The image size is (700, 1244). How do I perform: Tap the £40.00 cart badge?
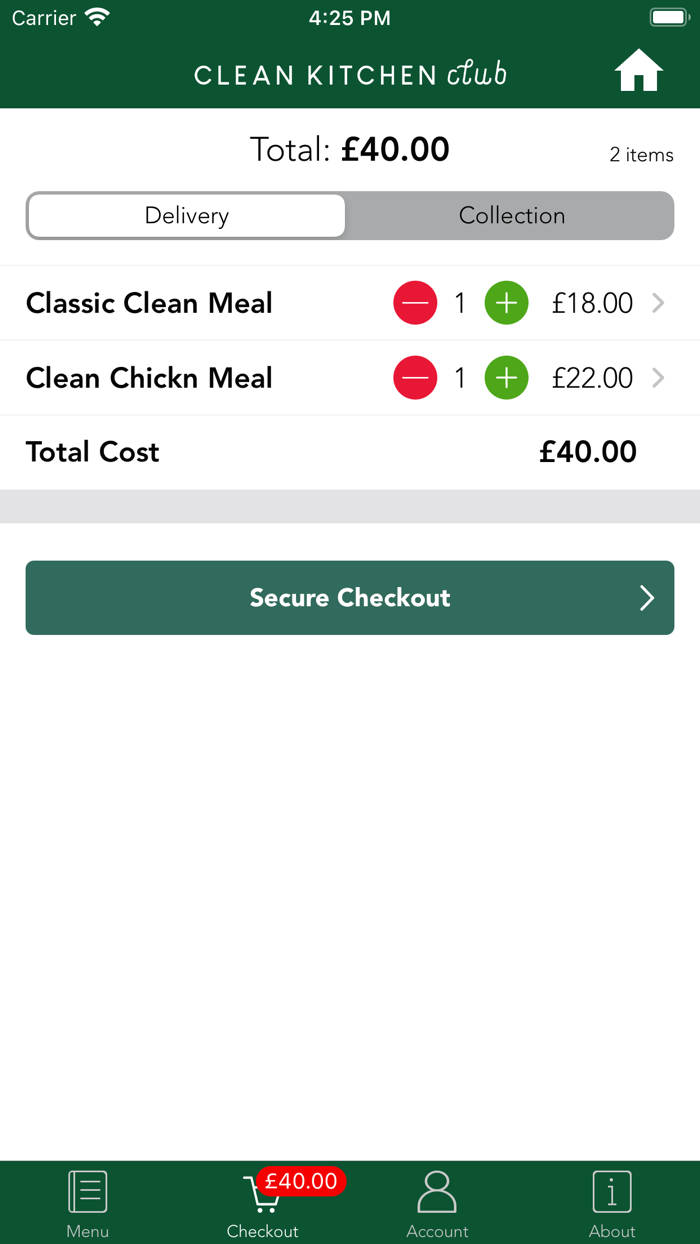[x=301, y=1181]
